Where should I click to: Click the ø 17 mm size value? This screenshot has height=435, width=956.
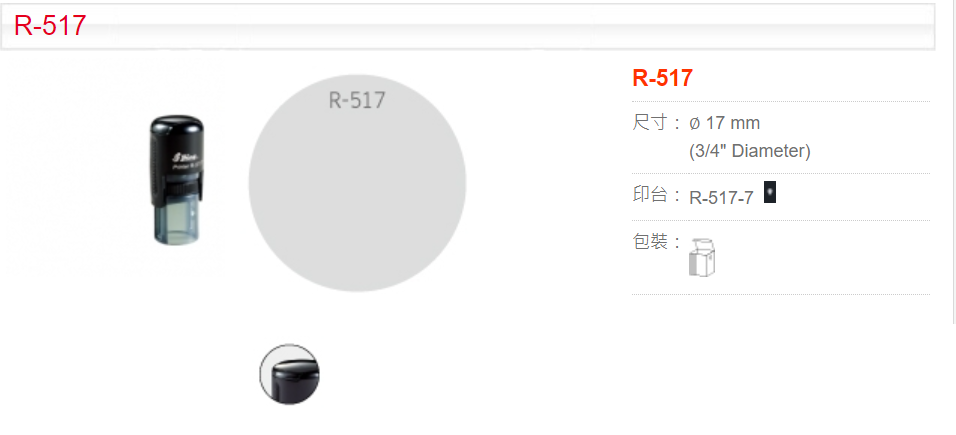(725, 123)
